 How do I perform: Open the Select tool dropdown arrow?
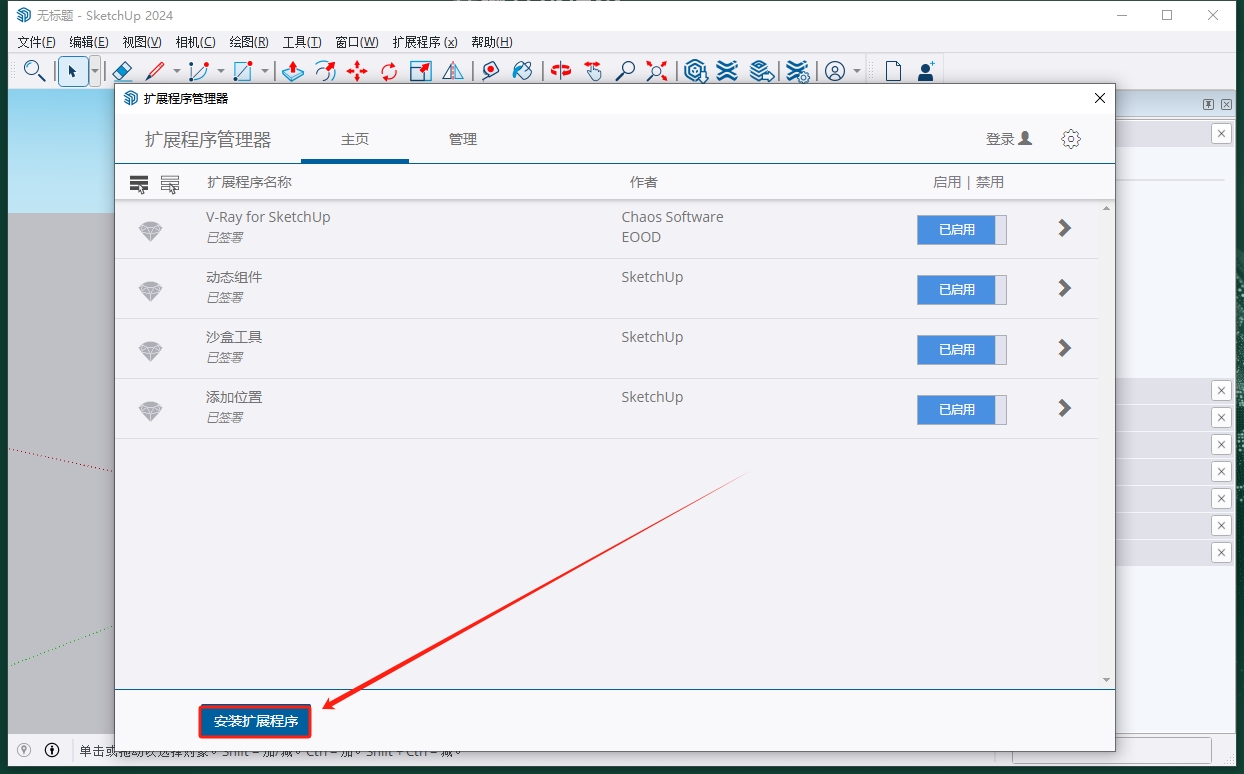[95, 71]
